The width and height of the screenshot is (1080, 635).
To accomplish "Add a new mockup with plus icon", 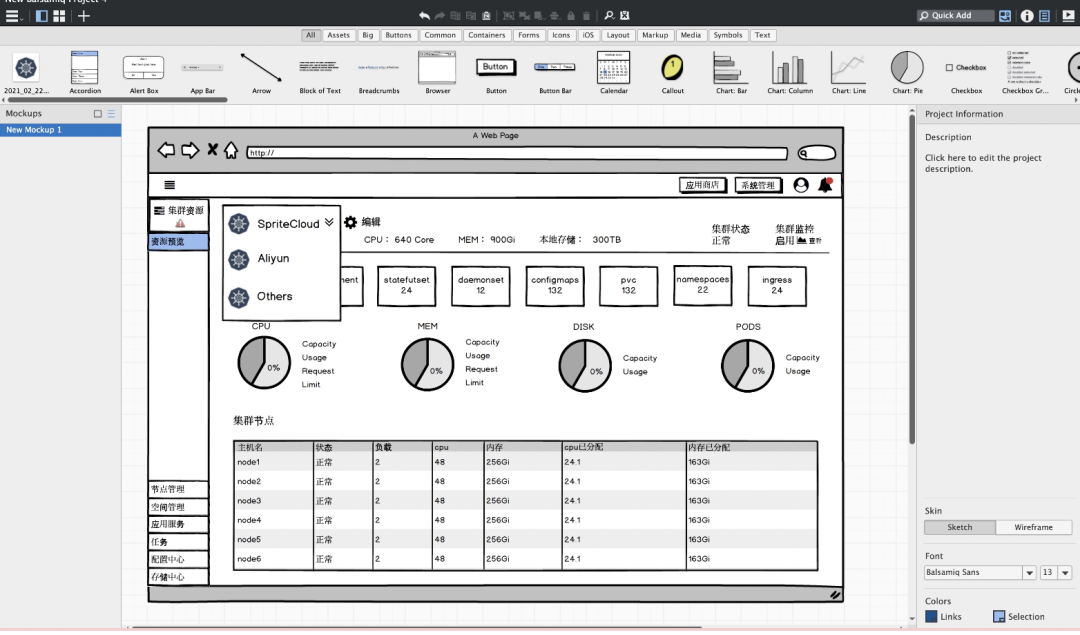I will [83, 16].
